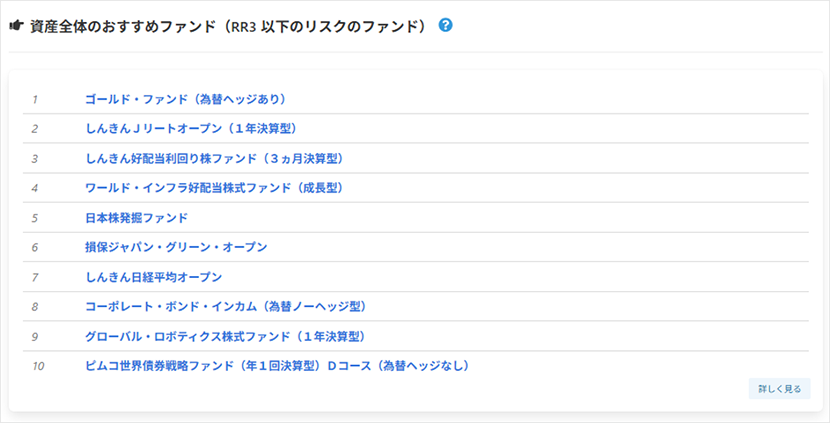Click rank number 9 in the list

pyautogui.click(x=35, y=336)
